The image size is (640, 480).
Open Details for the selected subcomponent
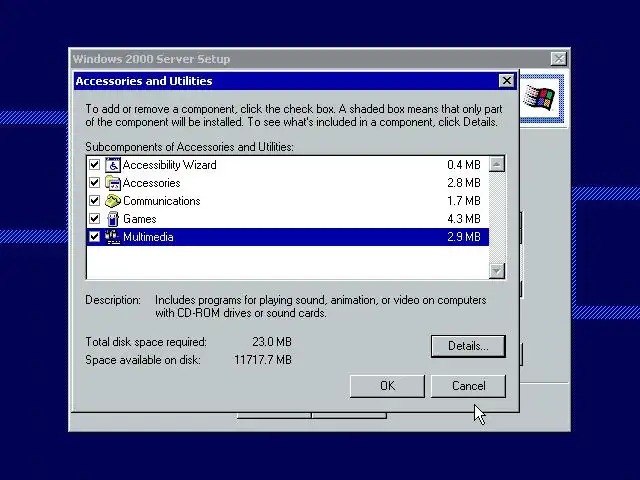(x=468, y=346)
